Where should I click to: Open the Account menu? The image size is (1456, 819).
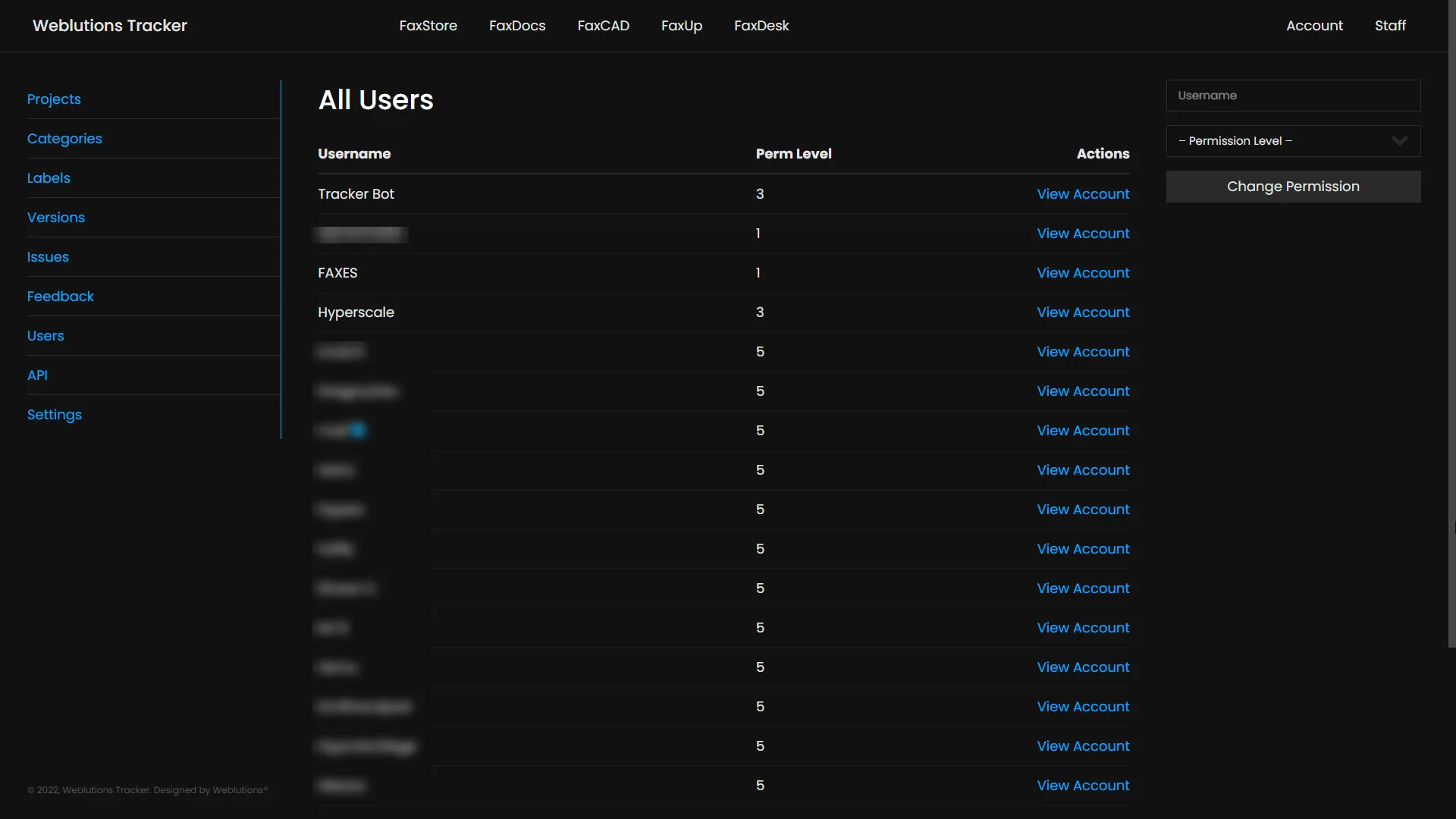[x=1314, y=25]
